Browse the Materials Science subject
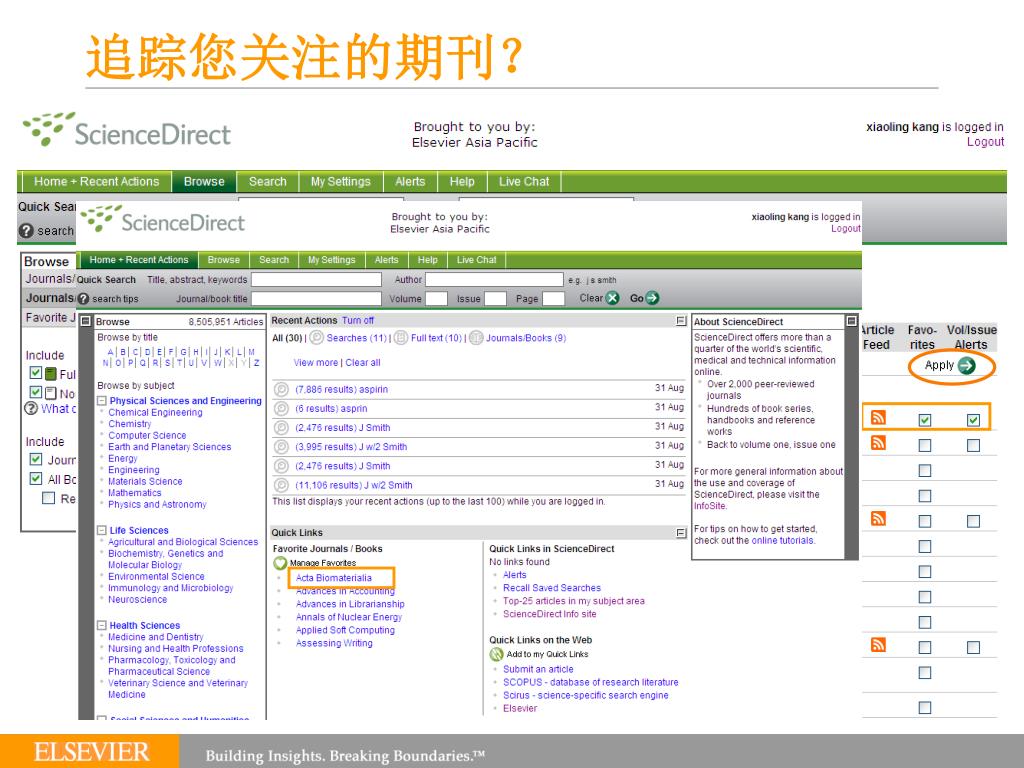Viewport: 1024px width, 768px height. point(145,481)
